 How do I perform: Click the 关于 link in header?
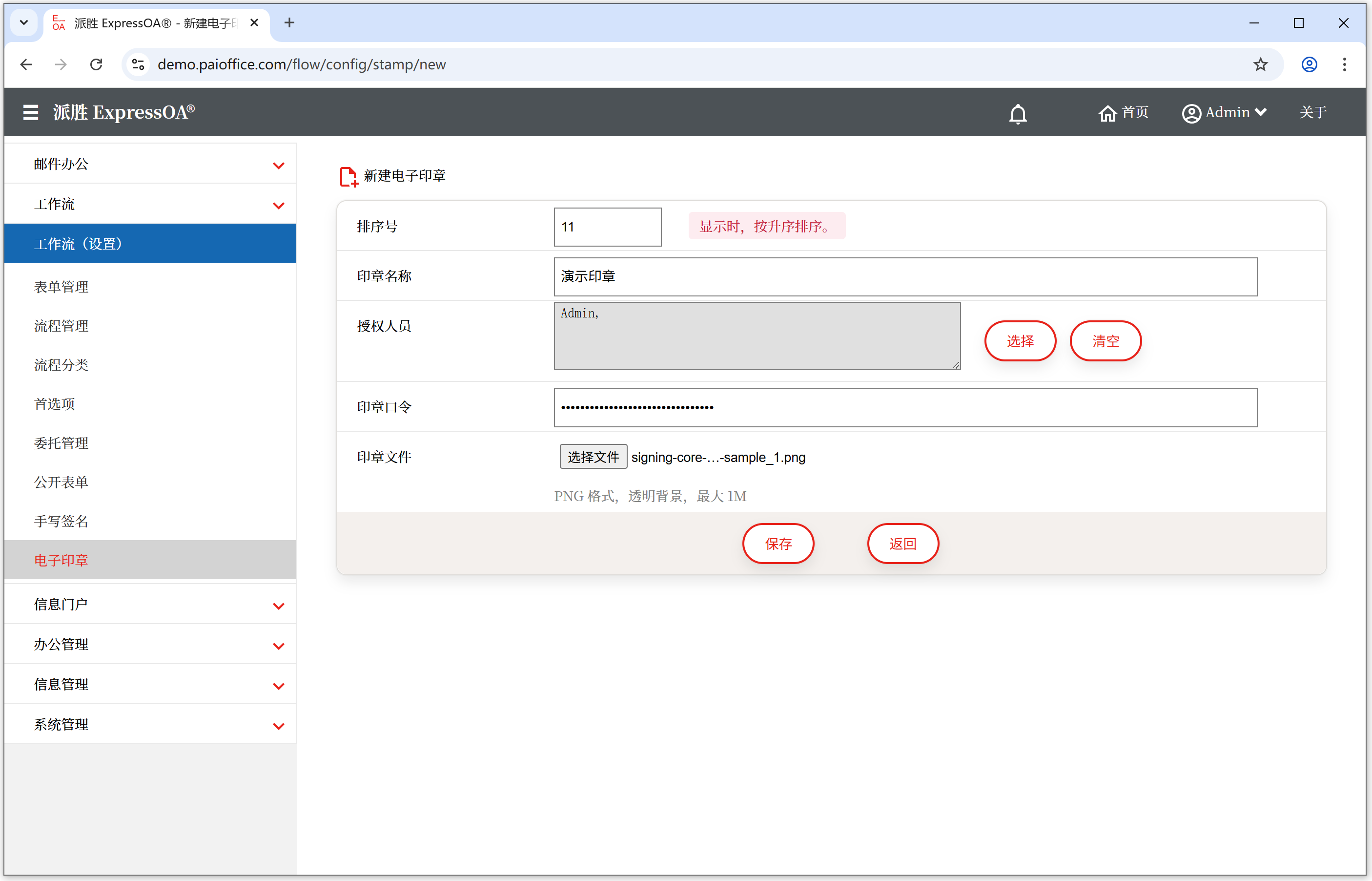click(1312, 113)
